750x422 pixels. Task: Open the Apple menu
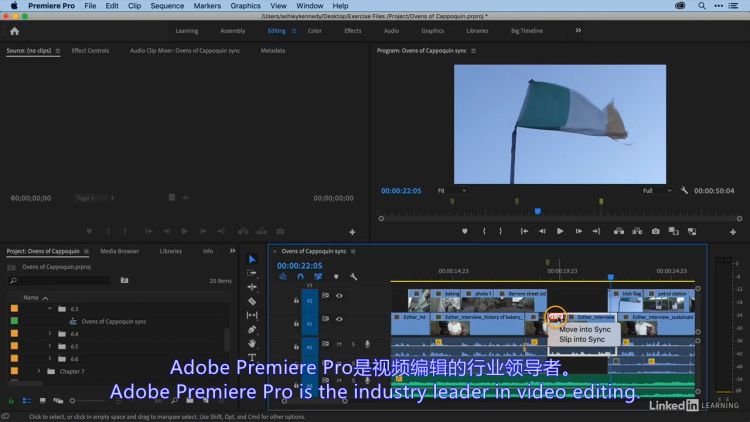click(x=14, y=6)
